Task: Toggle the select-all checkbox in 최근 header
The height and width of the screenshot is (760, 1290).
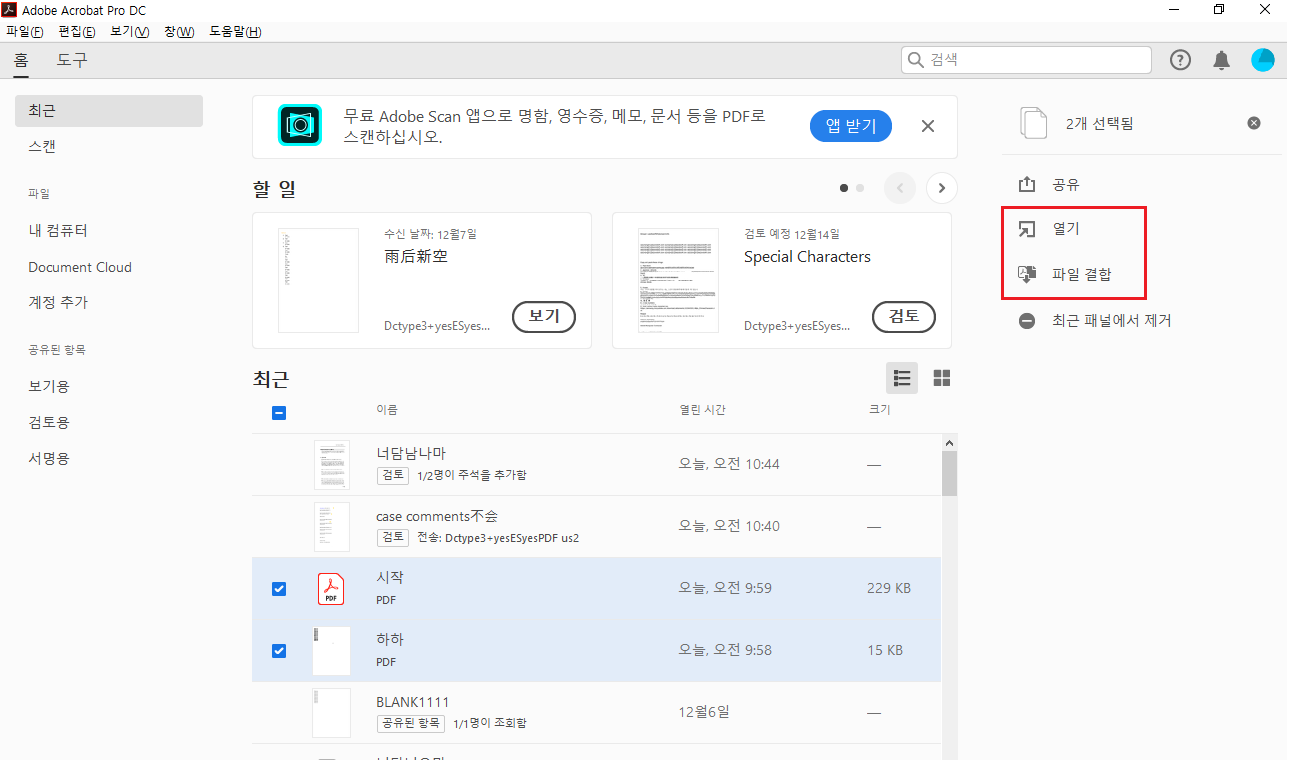Action: tap(279, 412)
